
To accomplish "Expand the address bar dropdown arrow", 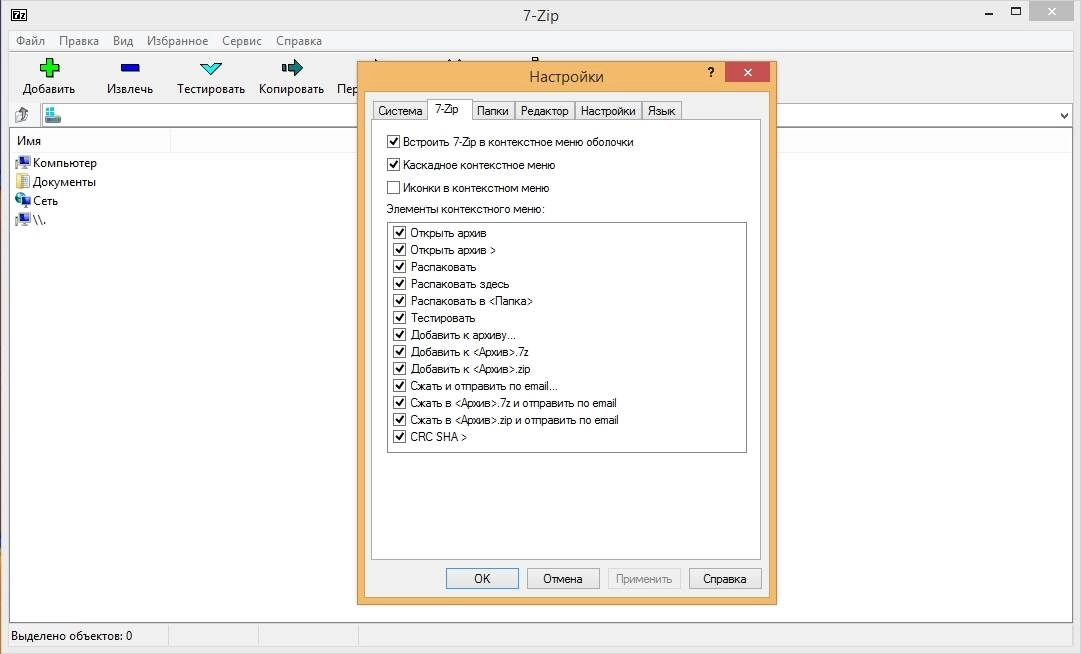I will [1064, 116].
